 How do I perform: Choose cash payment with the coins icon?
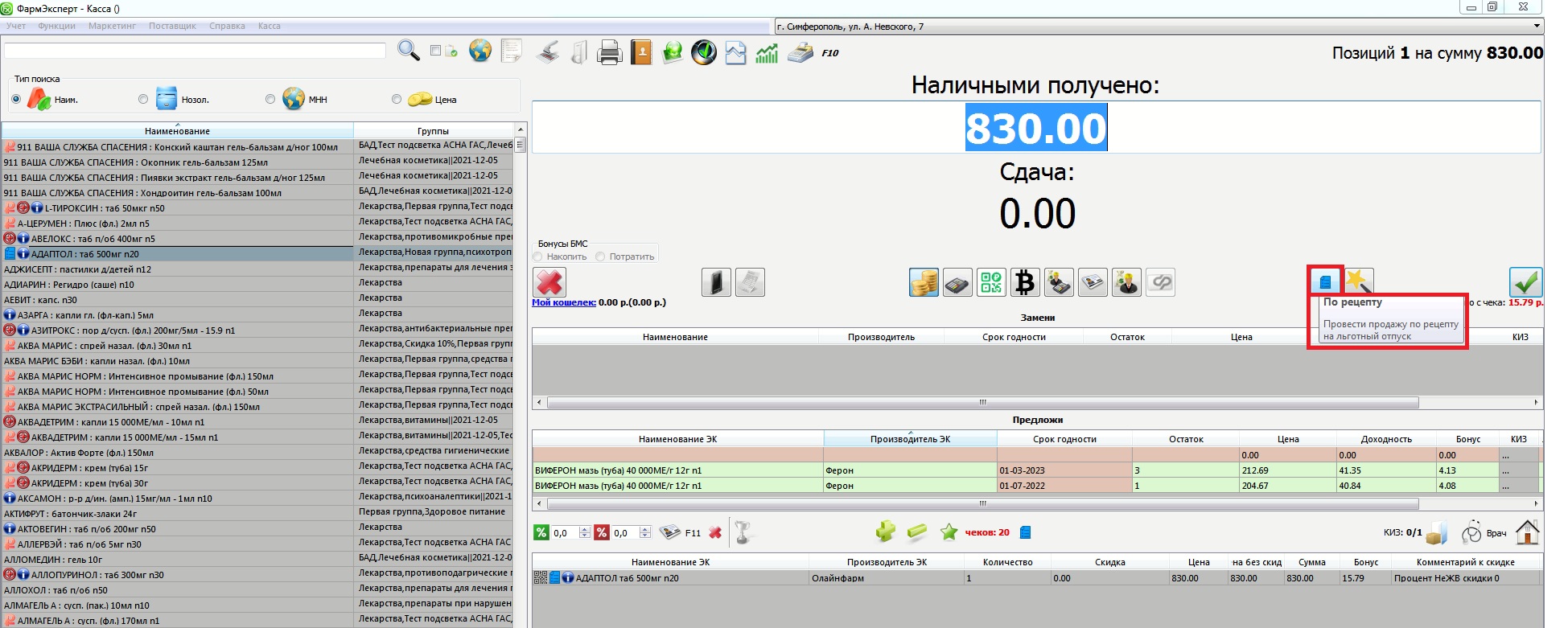(924, 282)
